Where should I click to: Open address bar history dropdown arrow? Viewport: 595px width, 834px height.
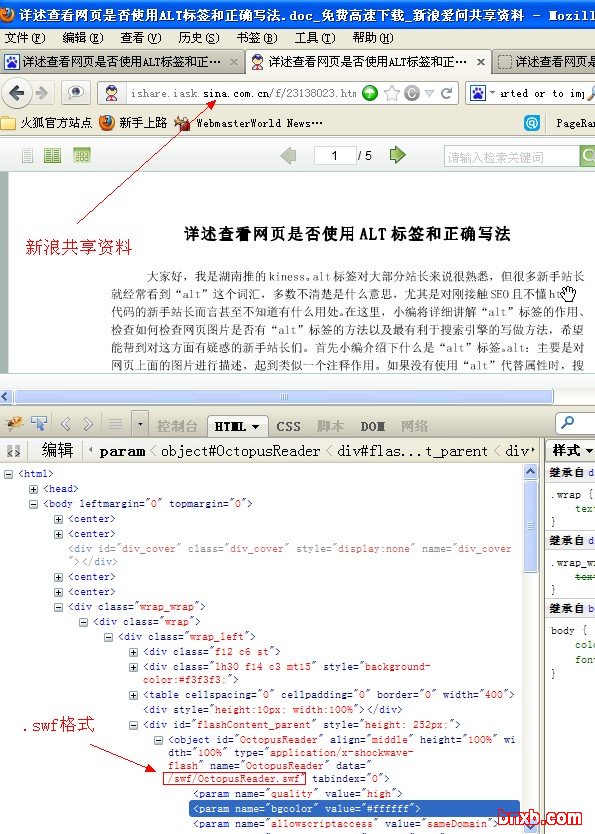[x=430, y=94]
